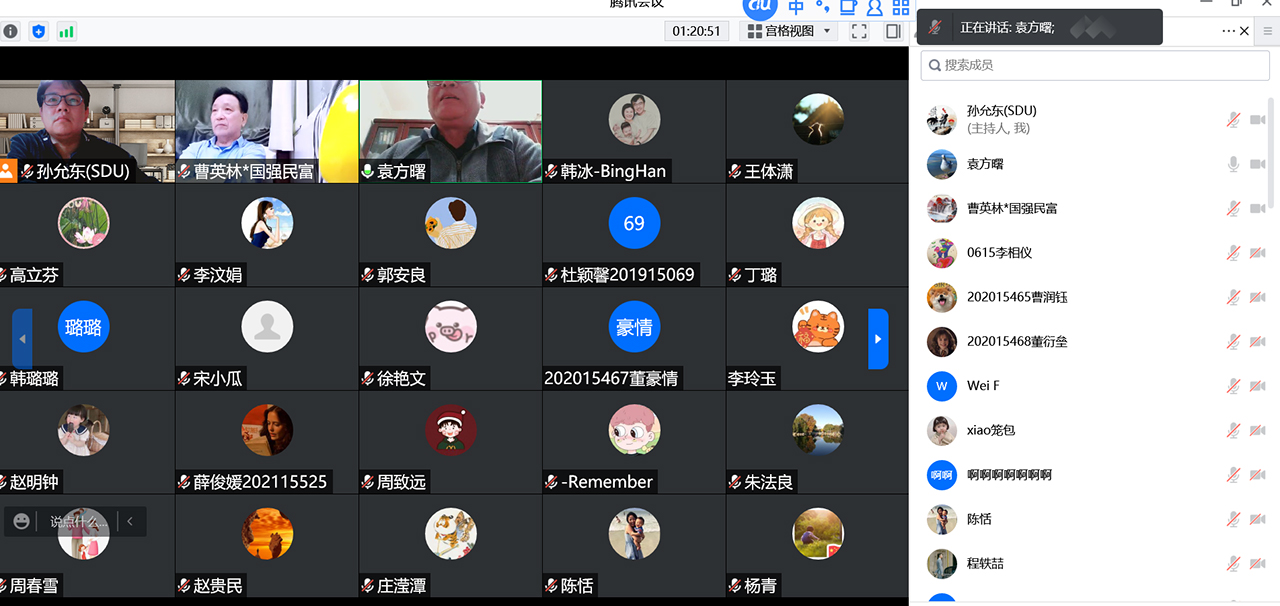Click the muted microphone in speaking banner
The width and height of the screenshot is (1280, 606).
point(935,28)
